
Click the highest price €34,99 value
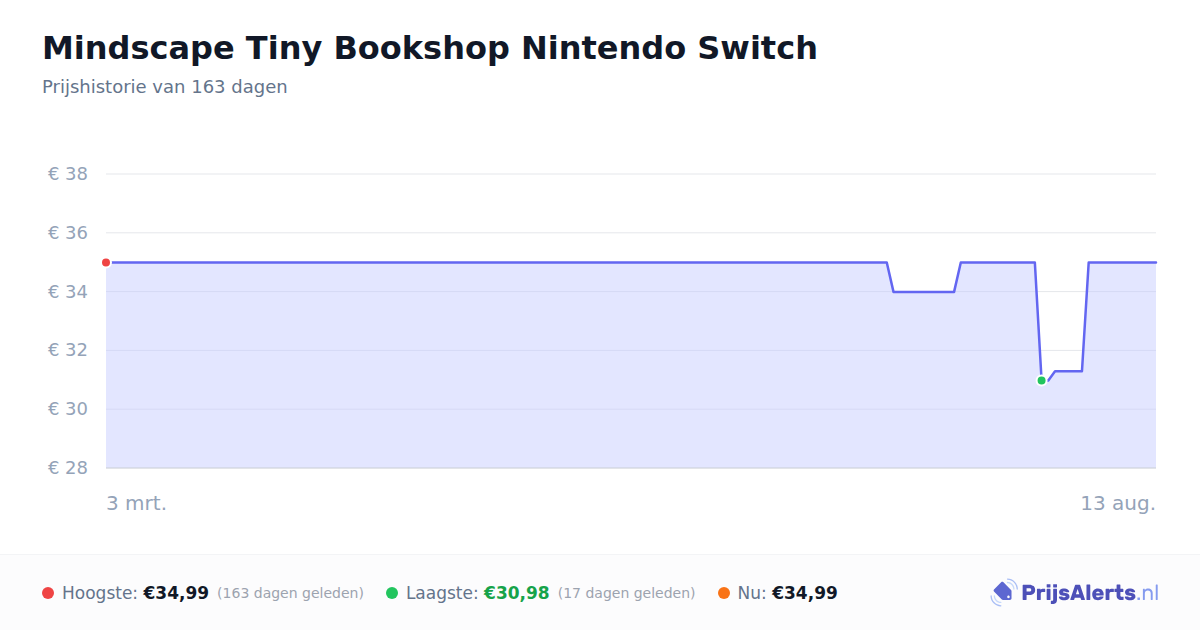(176, 593)
